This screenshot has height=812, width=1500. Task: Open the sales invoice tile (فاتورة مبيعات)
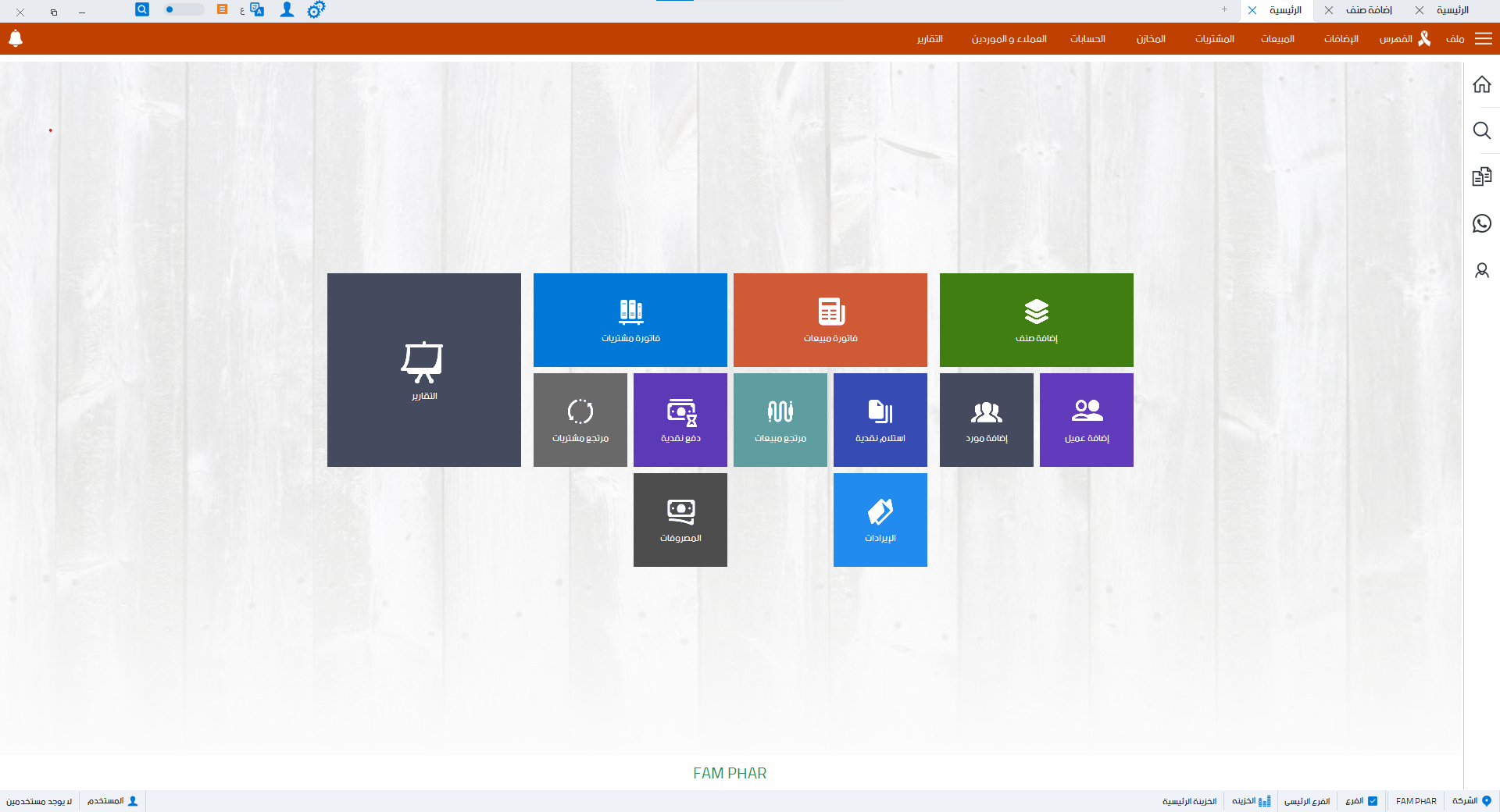(830, 320)
